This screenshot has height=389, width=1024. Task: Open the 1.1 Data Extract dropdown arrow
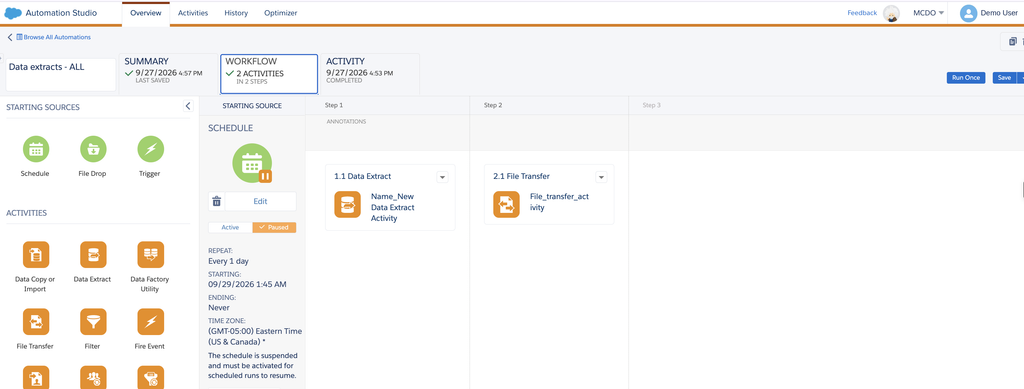pos(442,177)
